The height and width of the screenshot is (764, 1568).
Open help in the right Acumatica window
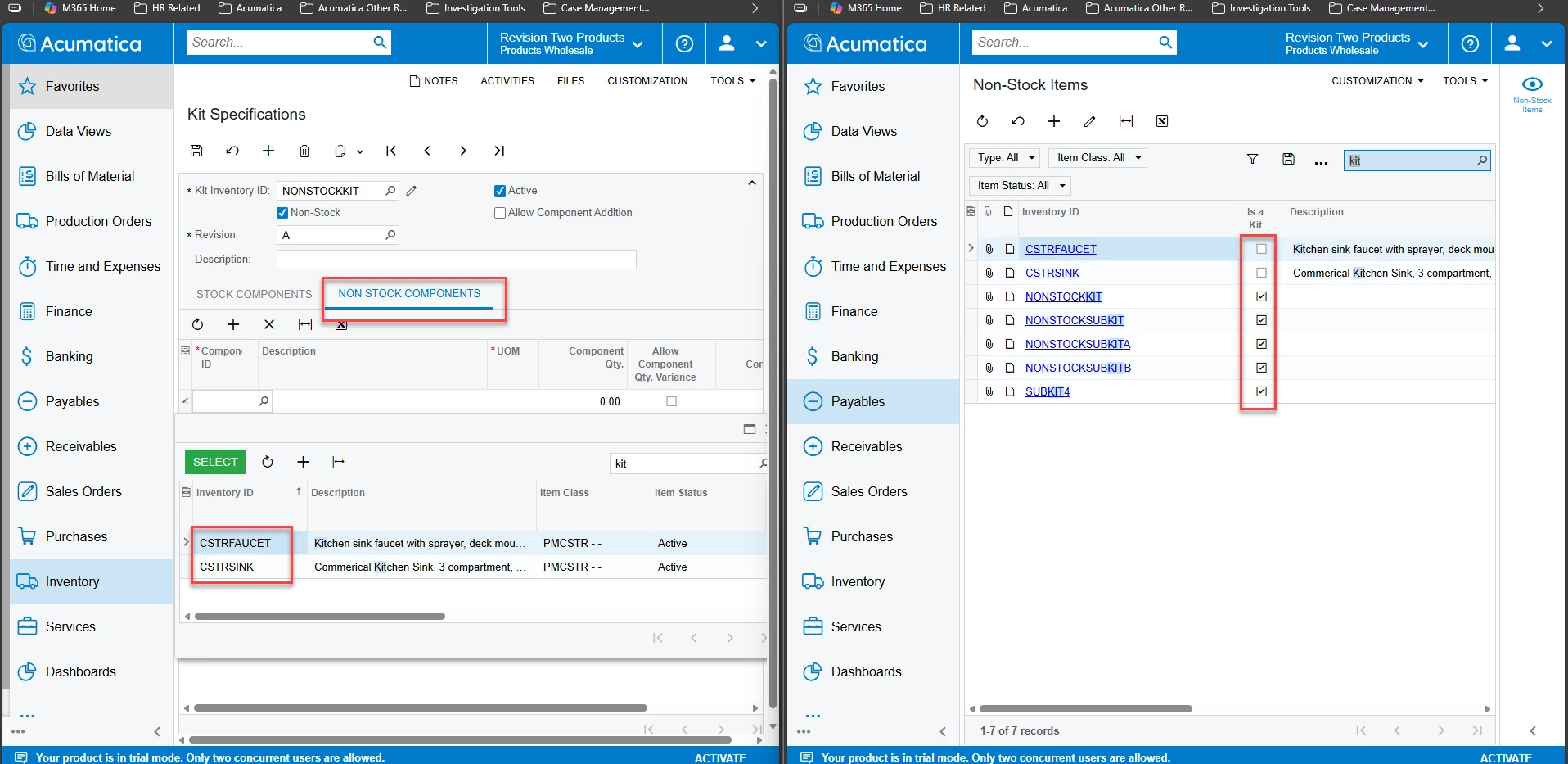tap(1470, 43)
